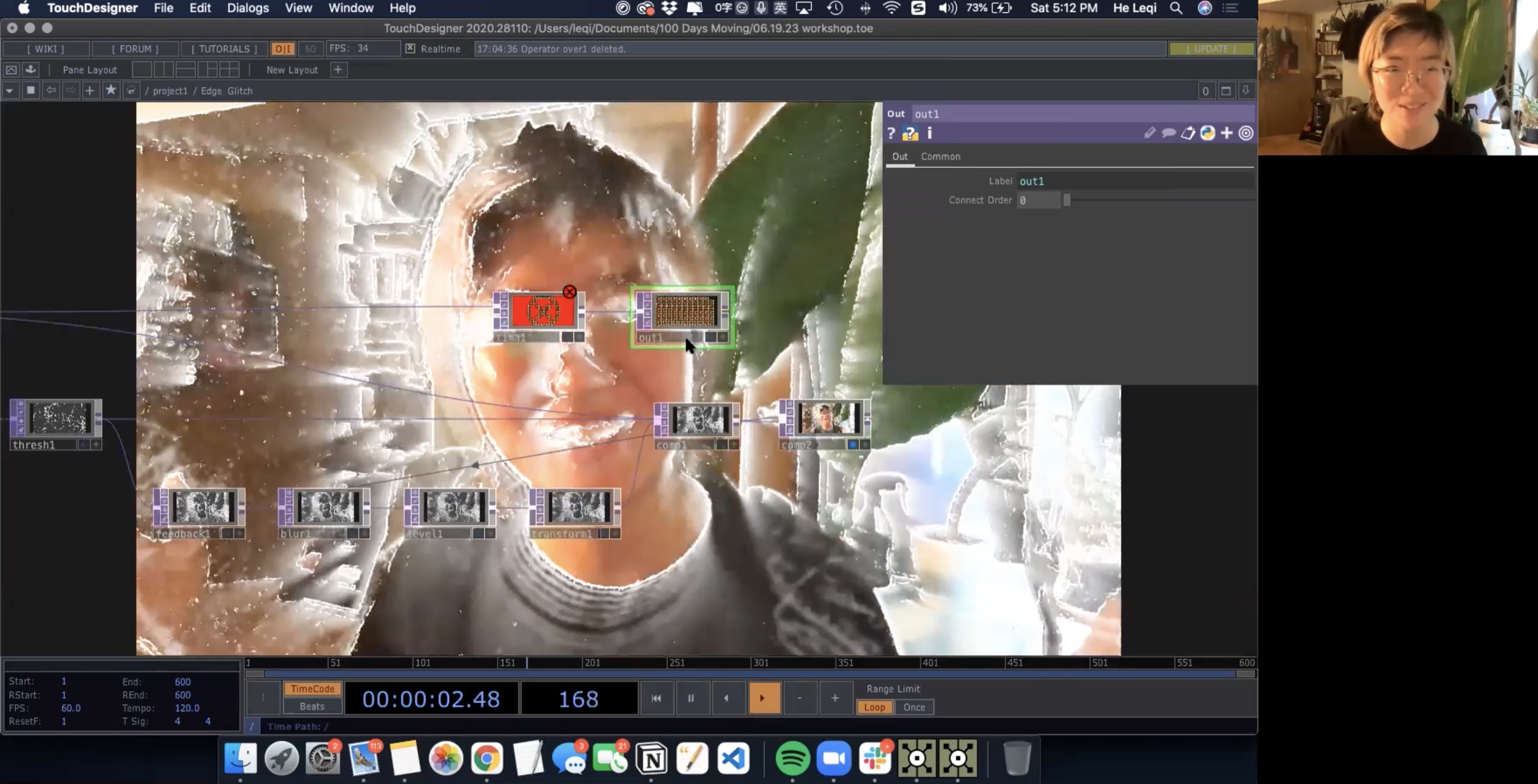Toggle the orange O|I power button
The width and height of the screenshot is (1538, 784).
click(x=283, y=49)
